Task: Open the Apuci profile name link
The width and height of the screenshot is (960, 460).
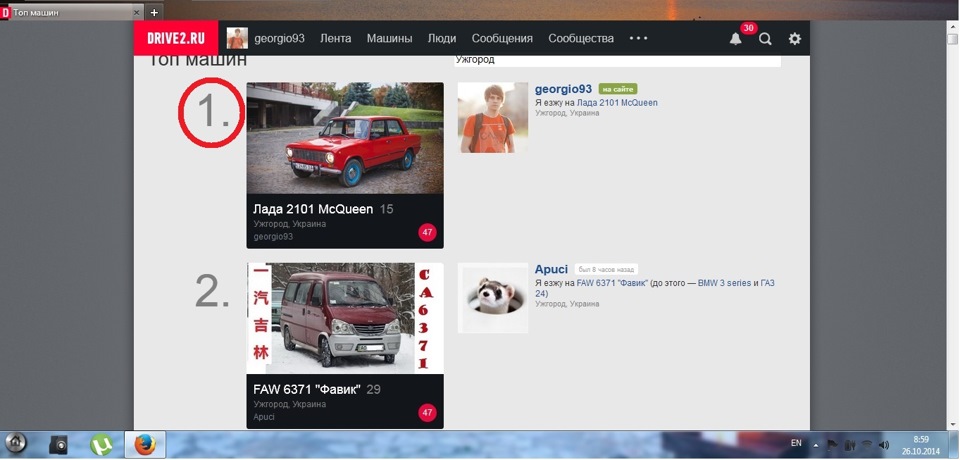Action: click(551, 270)
